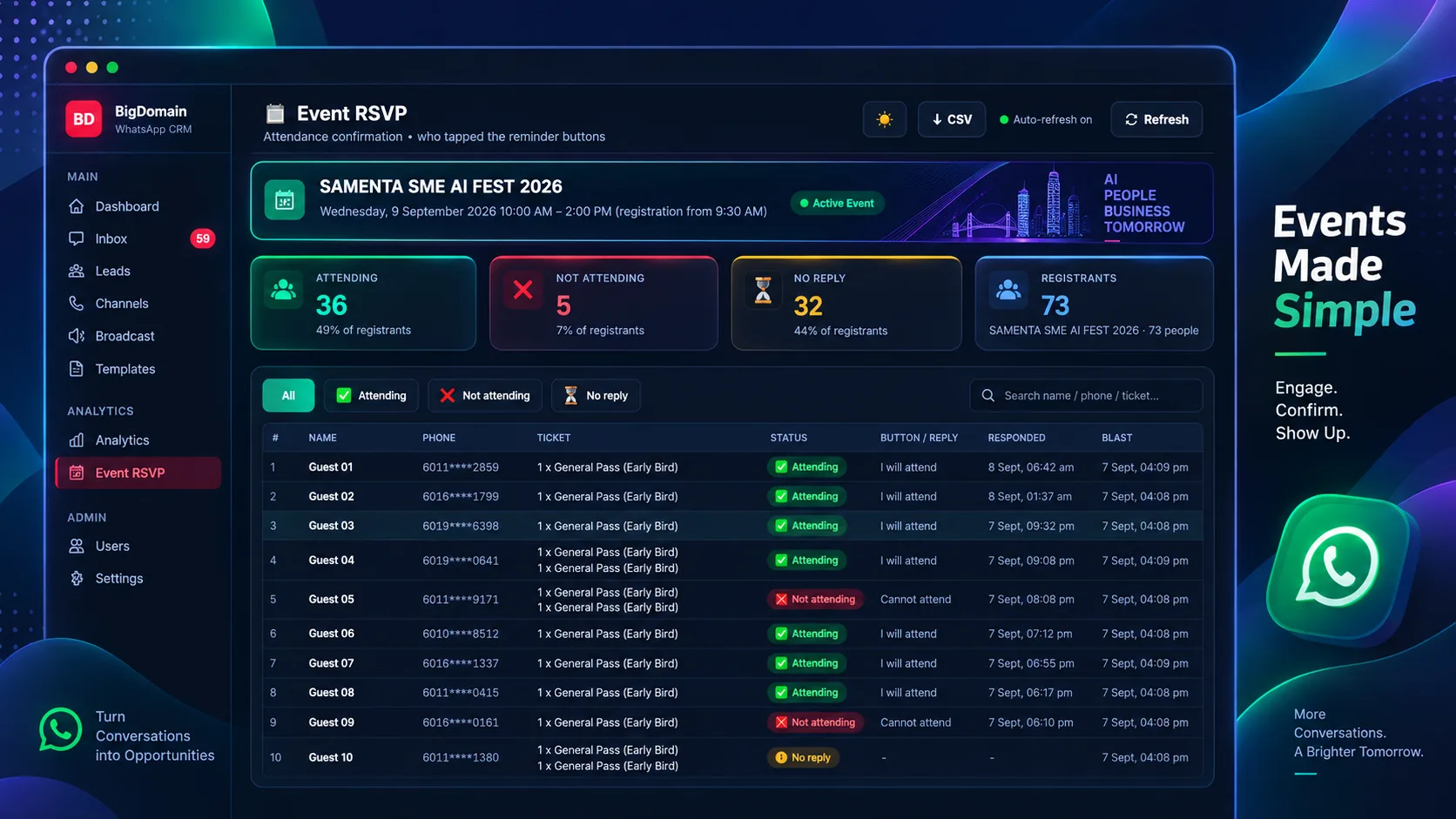Screen dimensions: 1456x819
Task: Click the Inbox chat icon in sidebar
Action: point(77,238)
